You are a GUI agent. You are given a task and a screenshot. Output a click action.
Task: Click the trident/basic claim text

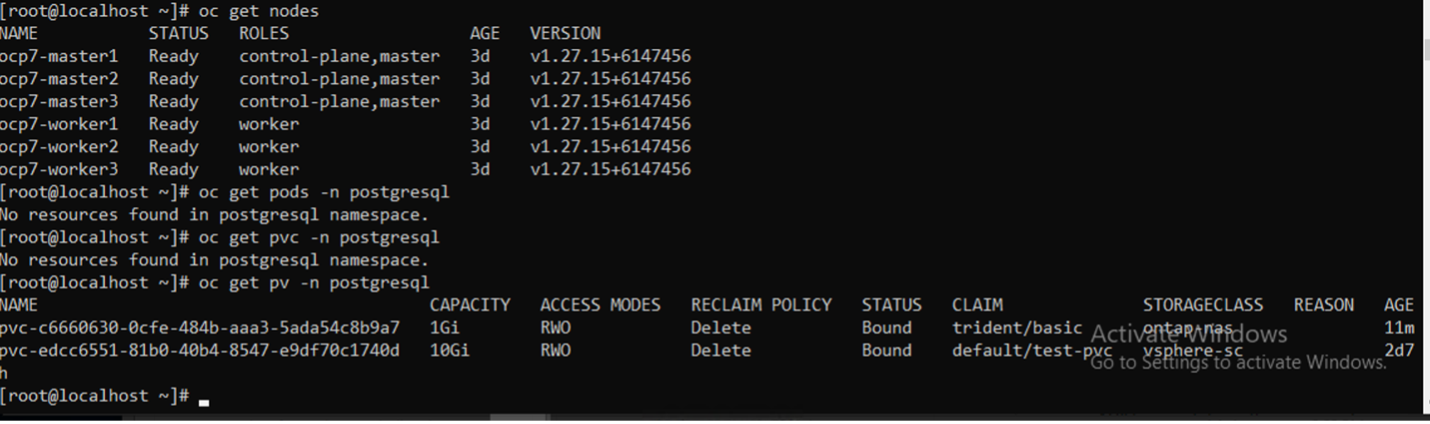(1017, 328)
